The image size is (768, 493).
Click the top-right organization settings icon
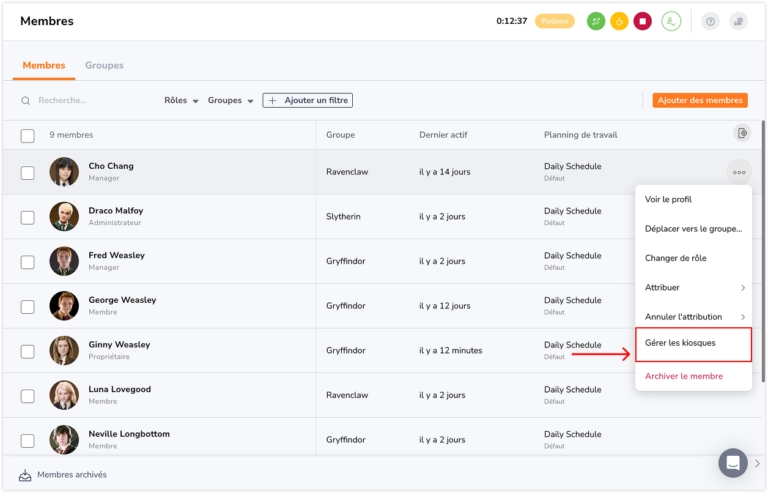739,21
